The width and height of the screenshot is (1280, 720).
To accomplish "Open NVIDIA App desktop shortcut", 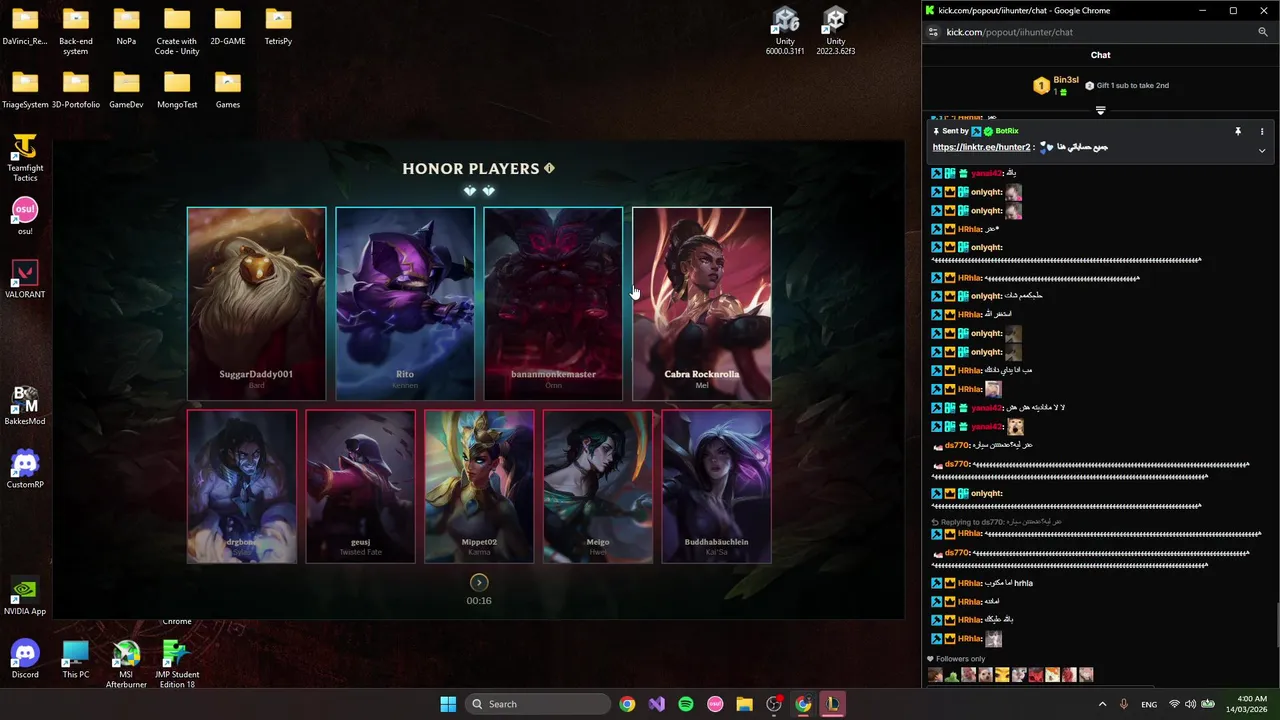I will click(25, 596).
